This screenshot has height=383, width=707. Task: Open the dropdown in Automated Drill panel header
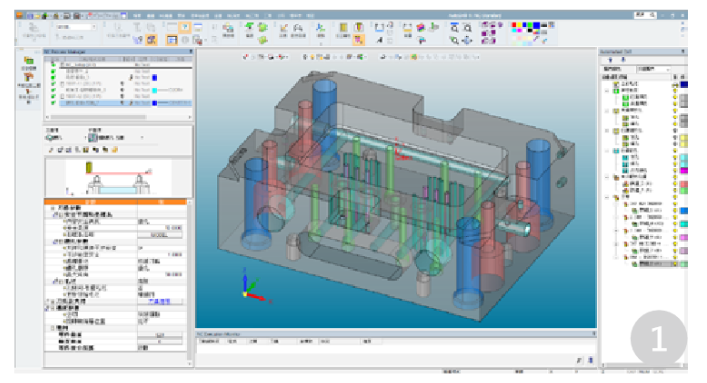653,69
